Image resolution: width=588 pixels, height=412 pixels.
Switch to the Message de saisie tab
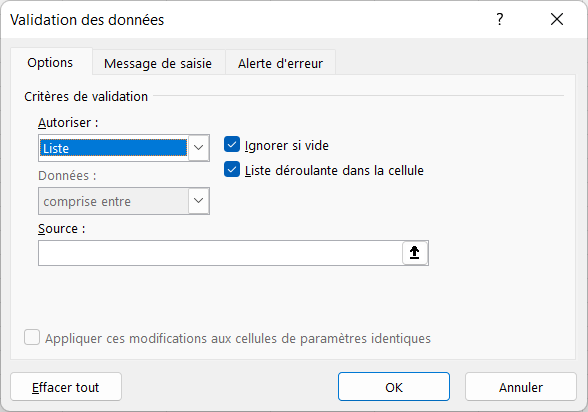click(158, 63)
